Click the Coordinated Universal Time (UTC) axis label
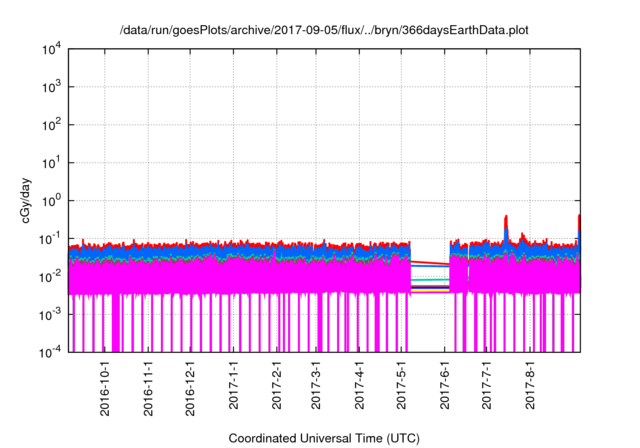Screen dimensions: 640x448 point(324,438)
